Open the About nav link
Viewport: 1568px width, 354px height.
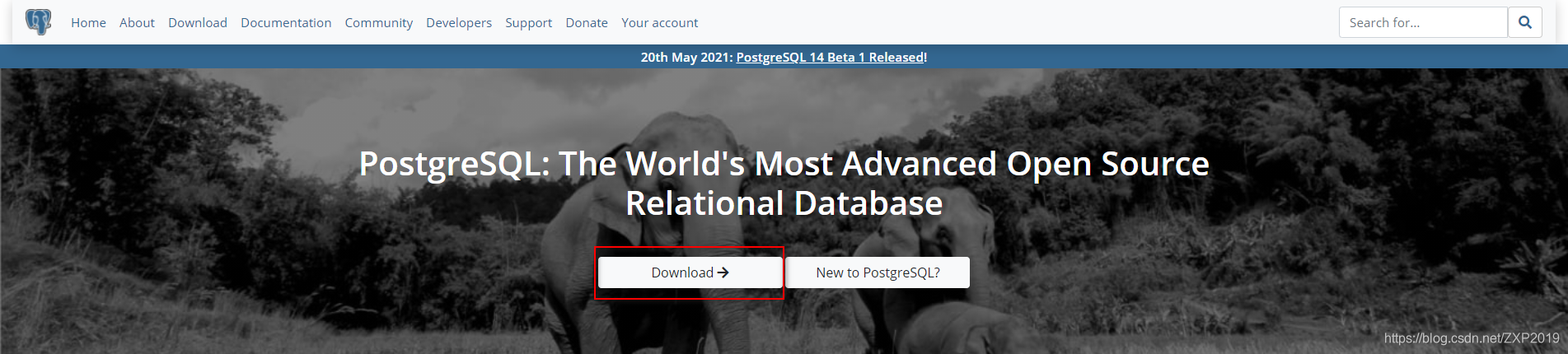137,23
